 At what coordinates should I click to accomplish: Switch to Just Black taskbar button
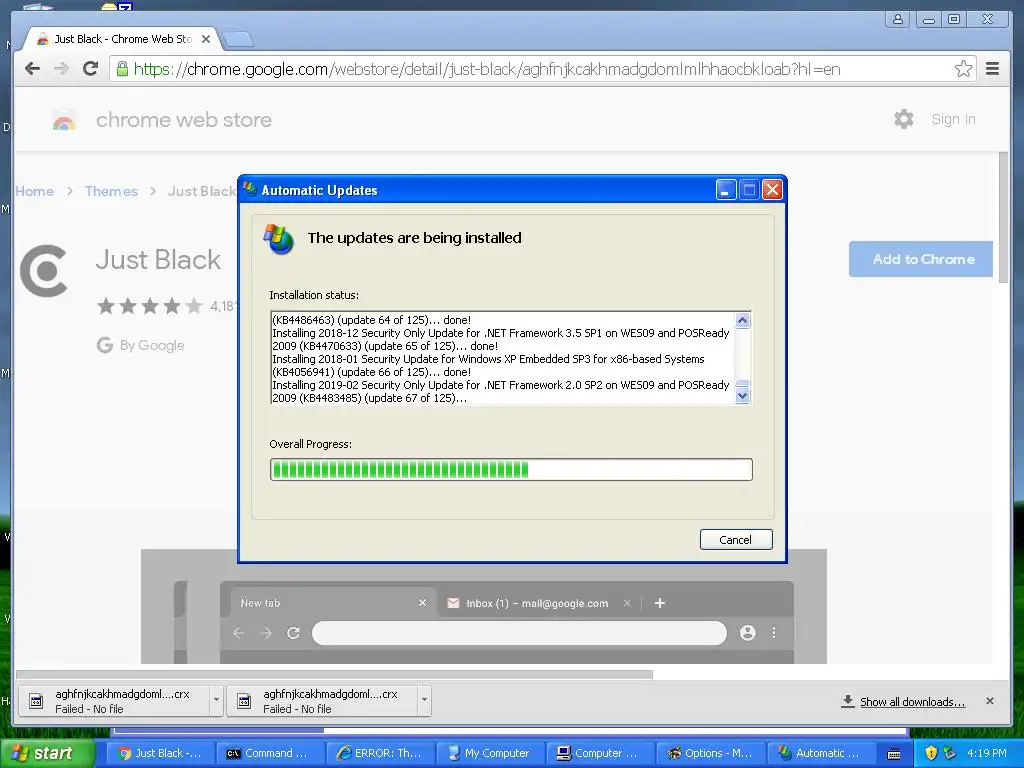(x=159, y=753)
